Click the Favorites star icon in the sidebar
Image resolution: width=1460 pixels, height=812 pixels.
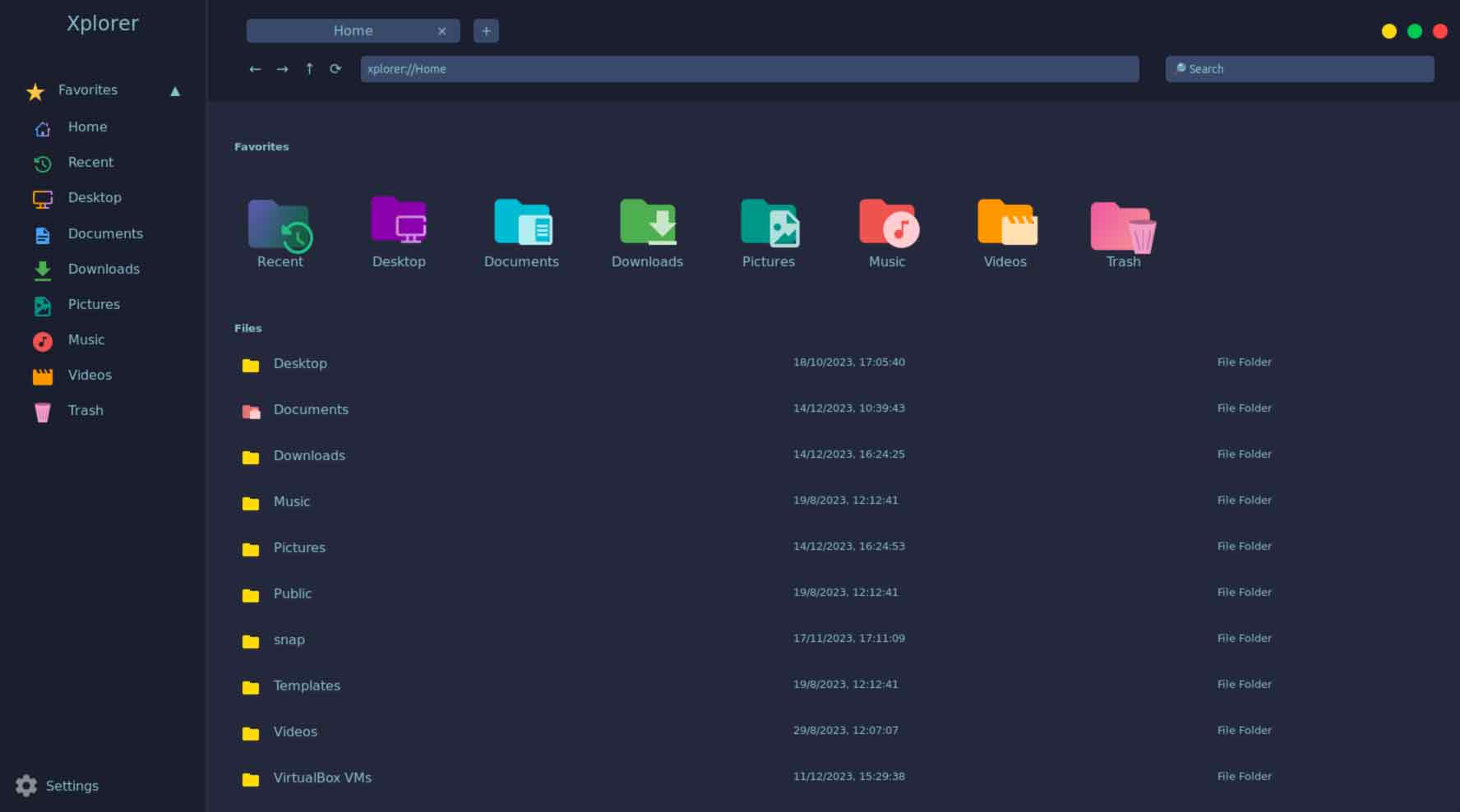(35, 91)
